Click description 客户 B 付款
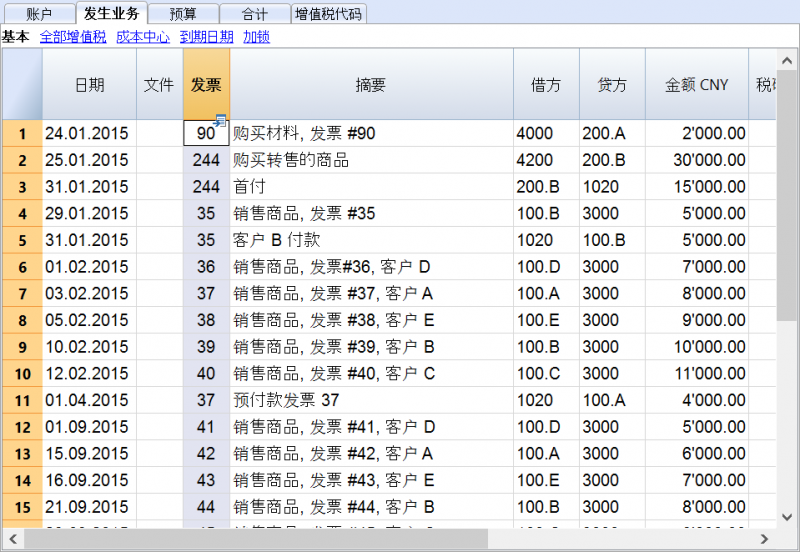The height and width of the screenshot is (552, 800). [x=371, y=240]
